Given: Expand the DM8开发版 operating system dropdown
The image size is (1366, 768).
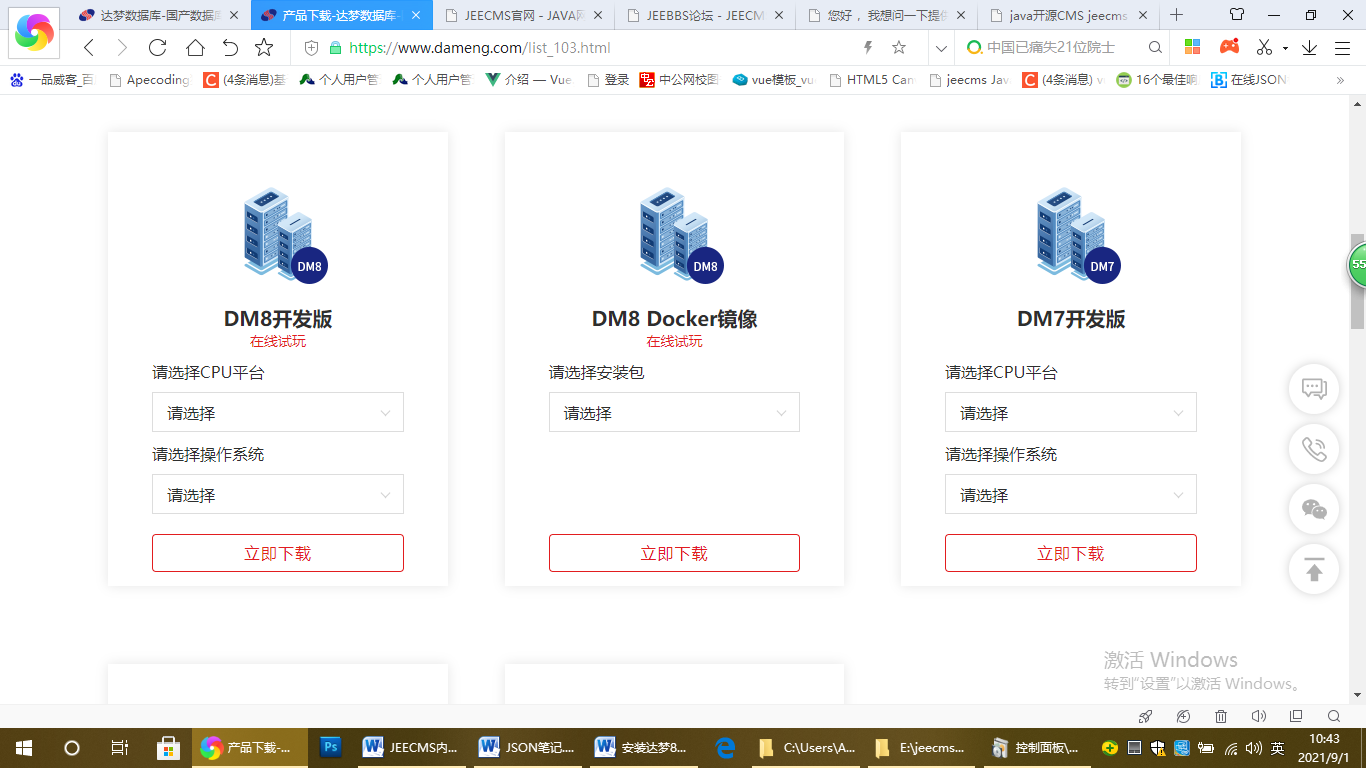Looking at the screenshot, I should click(278, 494).
